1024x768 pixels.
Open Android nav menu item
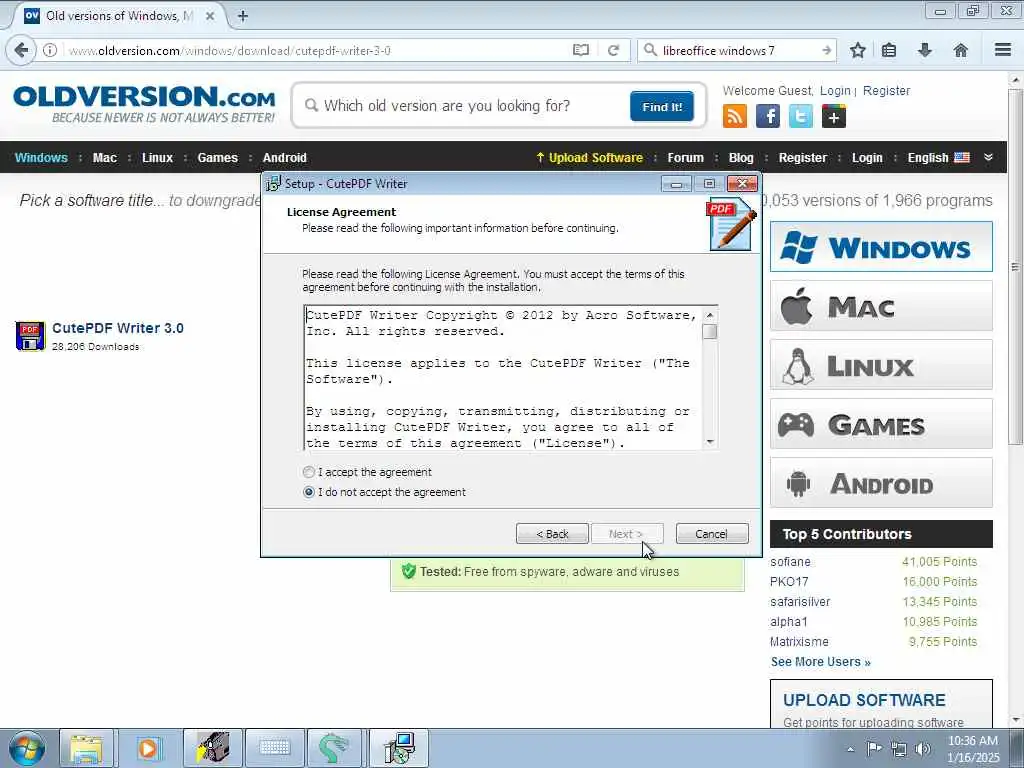tap(284, 157)
